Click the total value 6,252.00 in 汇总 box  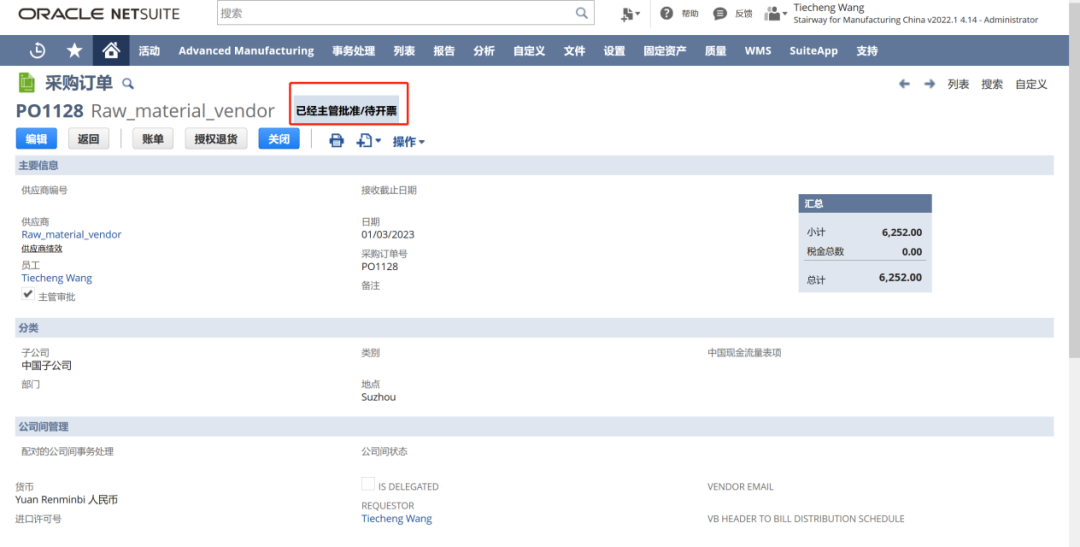click(900, 277)
